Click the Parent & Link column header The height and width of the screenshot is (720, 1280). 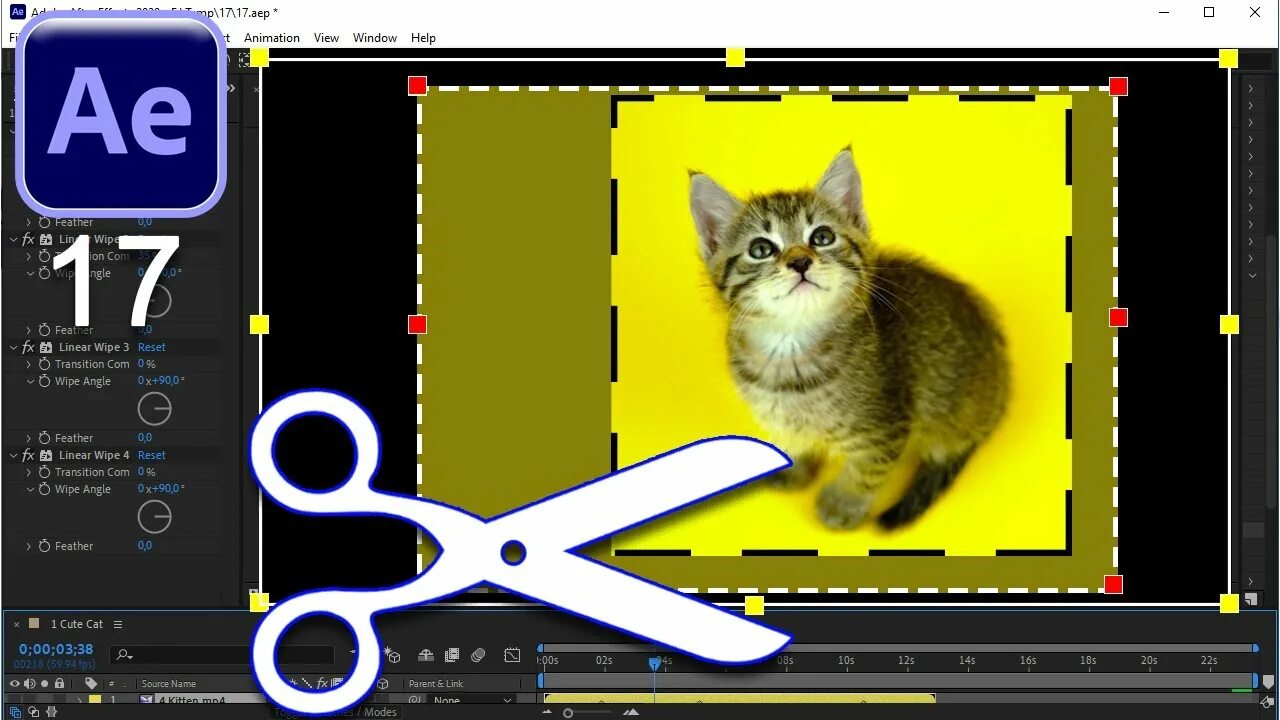coord(436,684)
